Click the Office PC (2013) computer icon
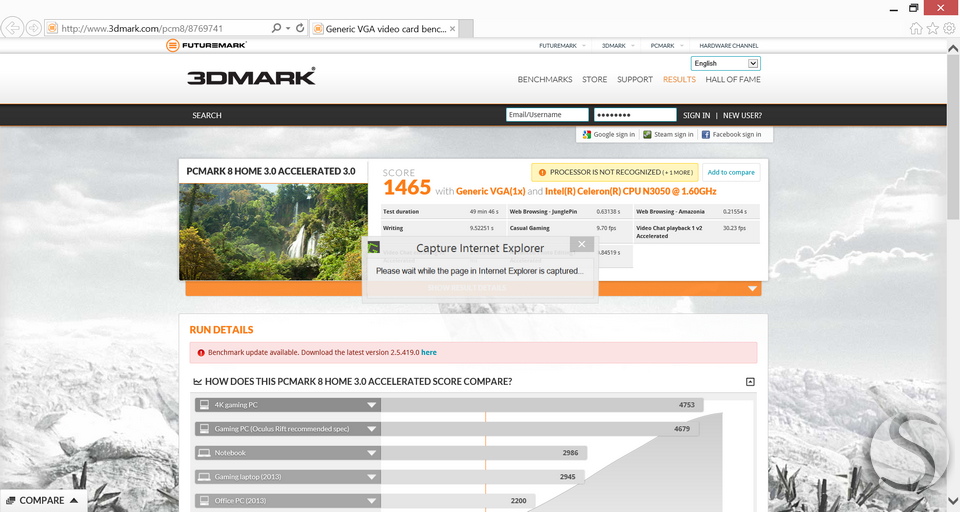 coord(204,501)
